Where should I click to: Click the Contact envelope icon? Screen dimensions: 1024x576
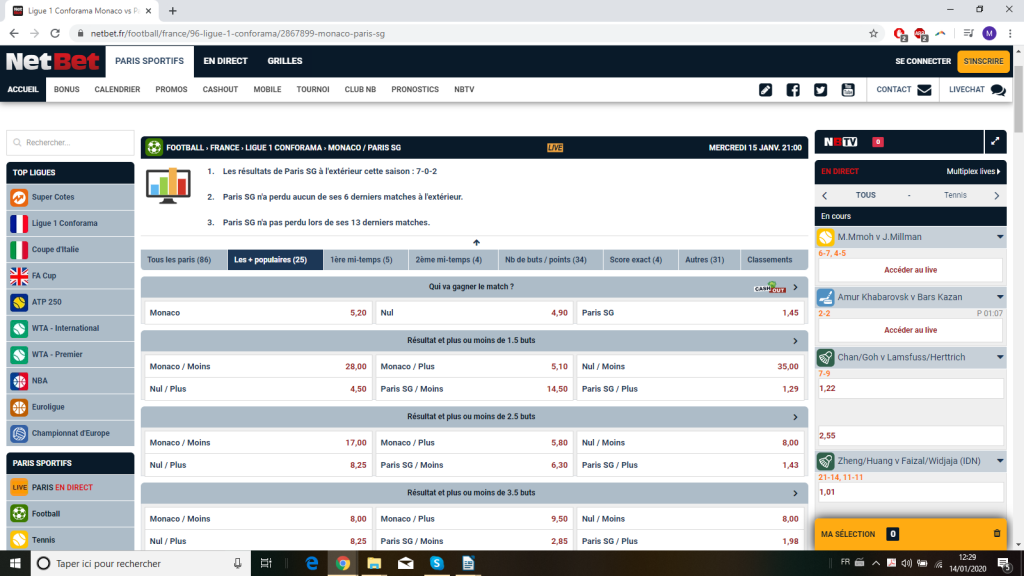pyautogui.click(x=924, y=90)
